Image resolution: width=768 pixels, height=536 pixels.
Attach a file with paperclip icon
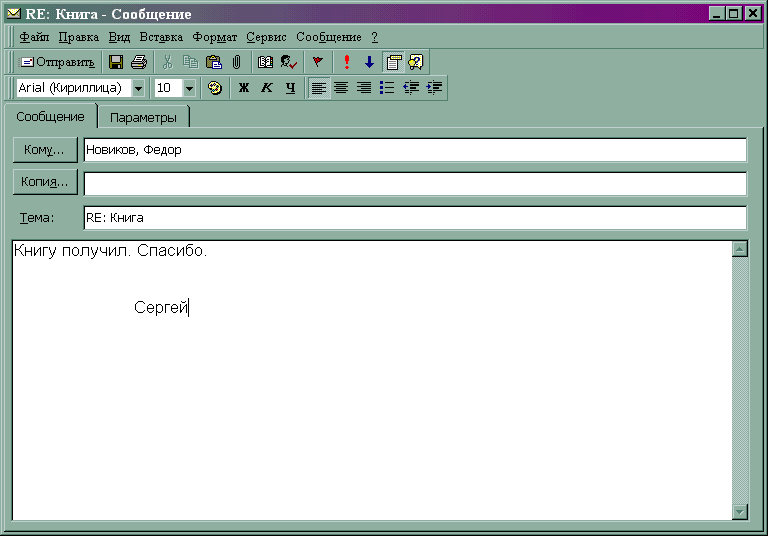(x=237, y=62)
